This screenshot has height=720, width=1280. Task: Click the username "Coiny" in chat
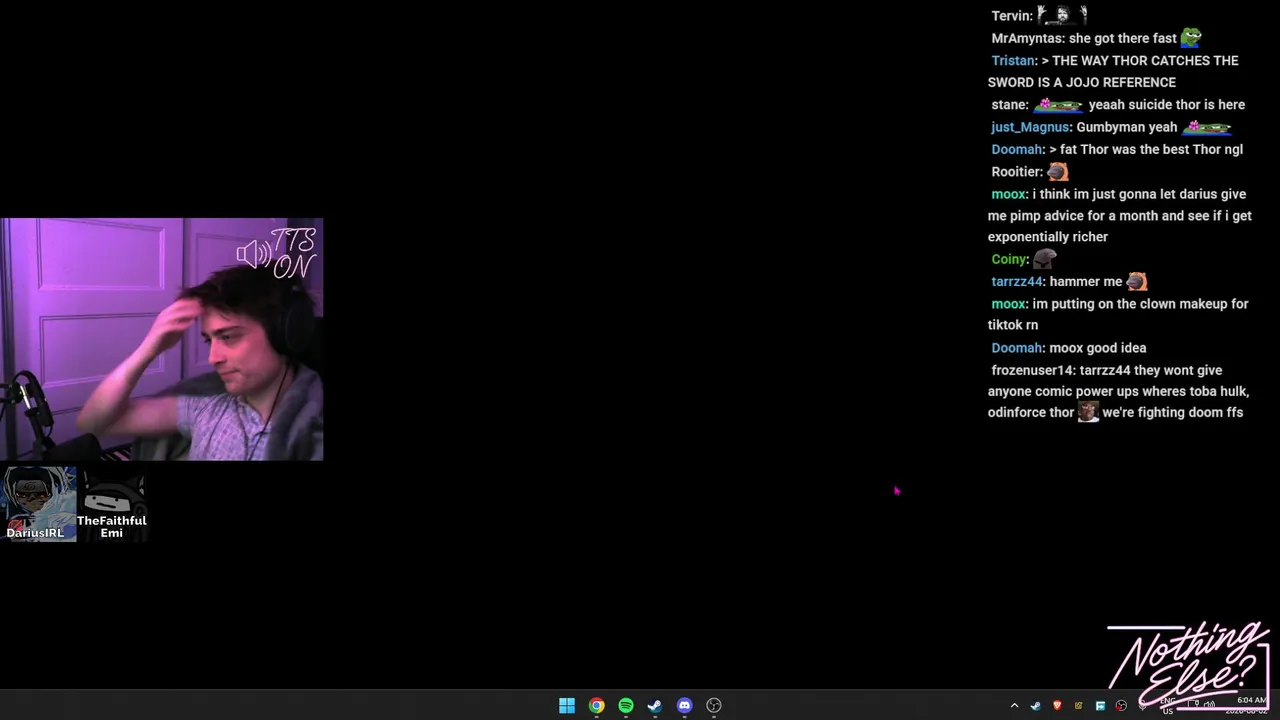click(x=1008, y=259)
